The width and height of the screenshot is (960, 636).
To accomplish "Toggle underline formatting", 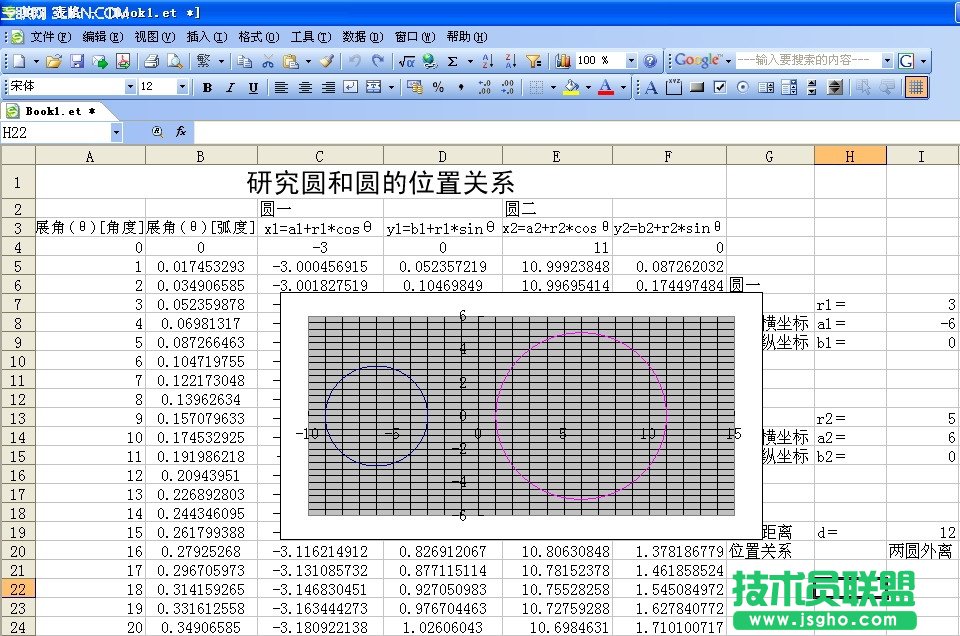I will [x=253, y=87].
